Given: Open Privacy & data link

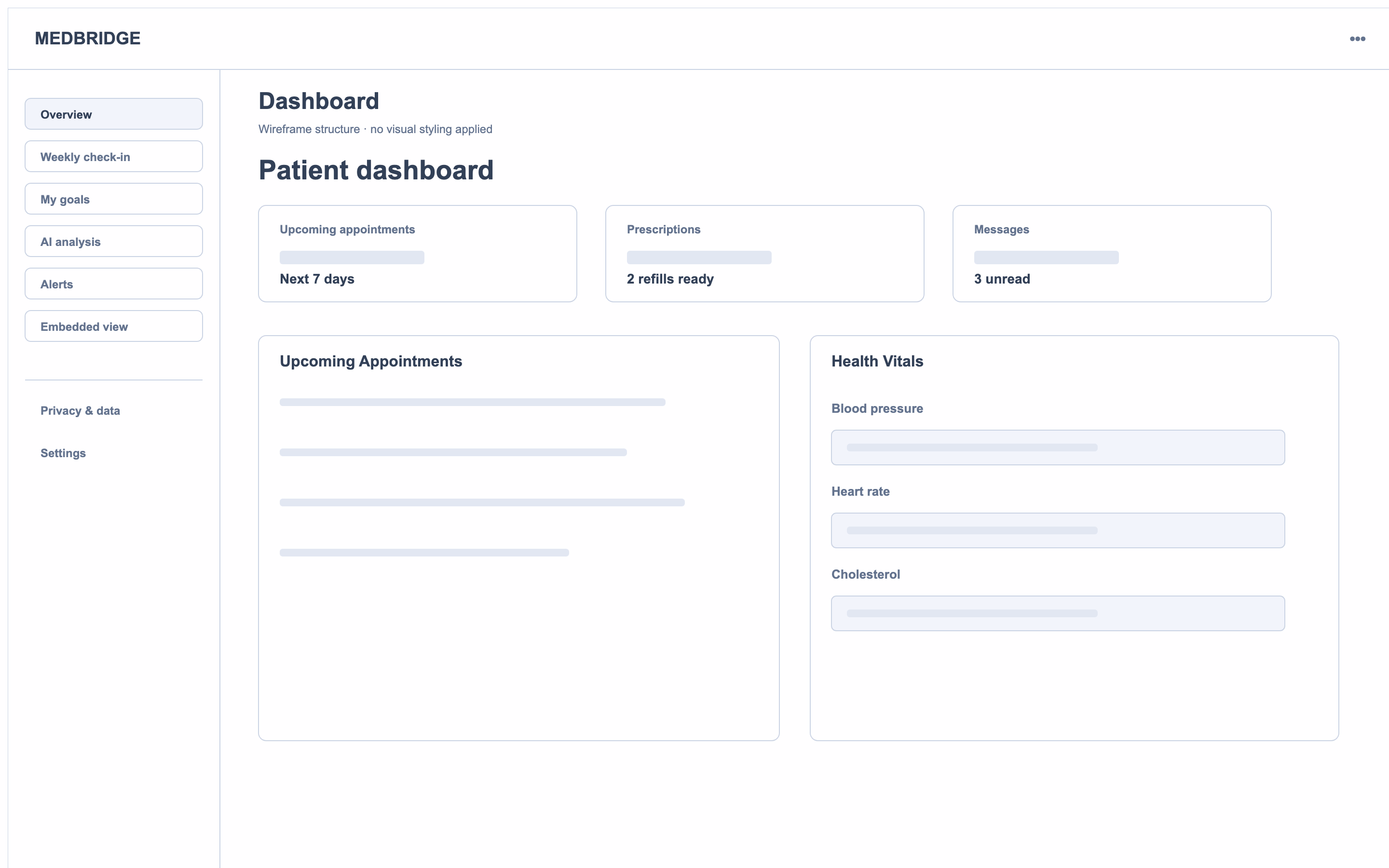Looking at the screenshot, I should pos(81,410).
